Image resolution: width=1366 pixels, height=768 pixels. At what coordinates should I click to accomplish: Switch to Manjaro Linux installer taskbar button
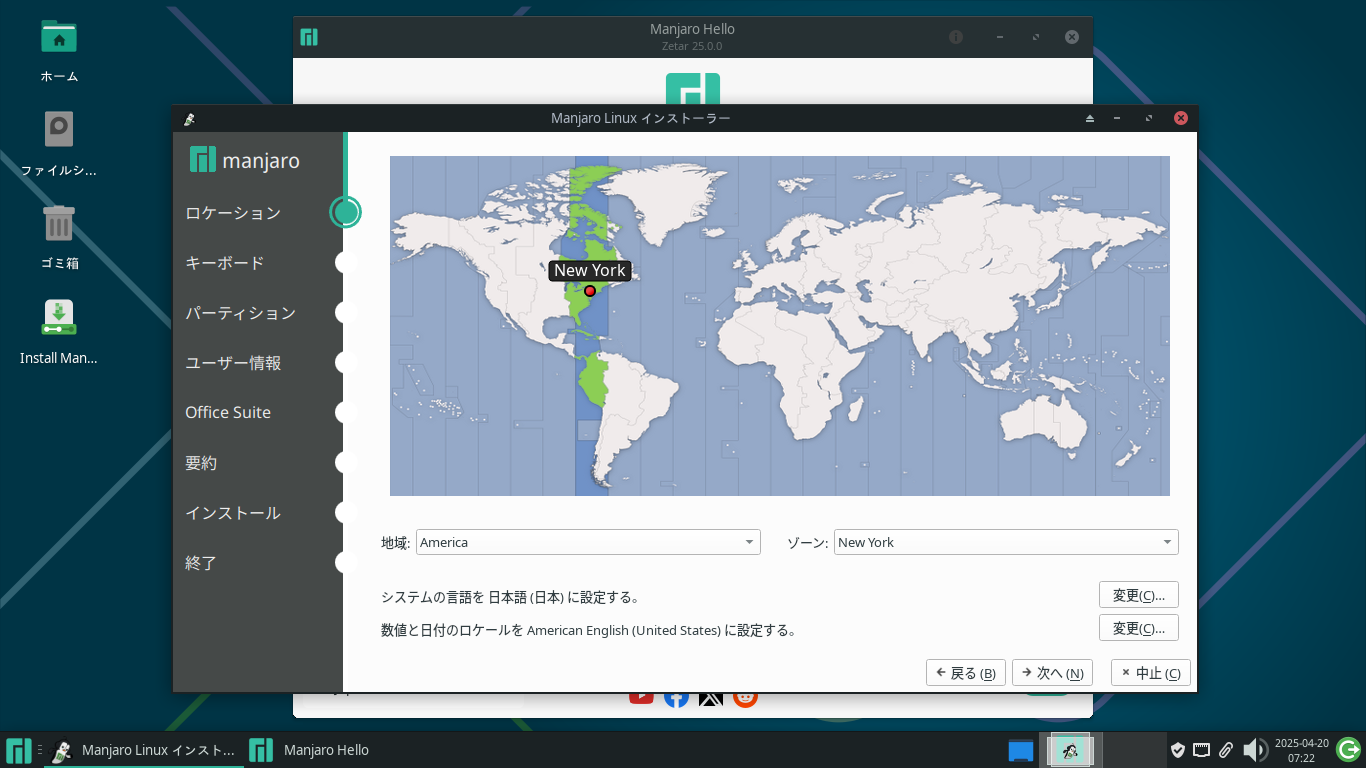[x=144, y=750]
